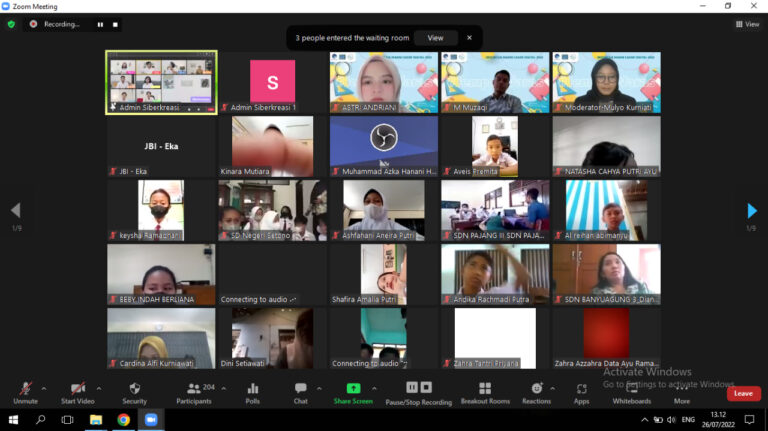Open Task View on the taskbar
Viewport: 768px width, 431px height.
tap(68, 420)
